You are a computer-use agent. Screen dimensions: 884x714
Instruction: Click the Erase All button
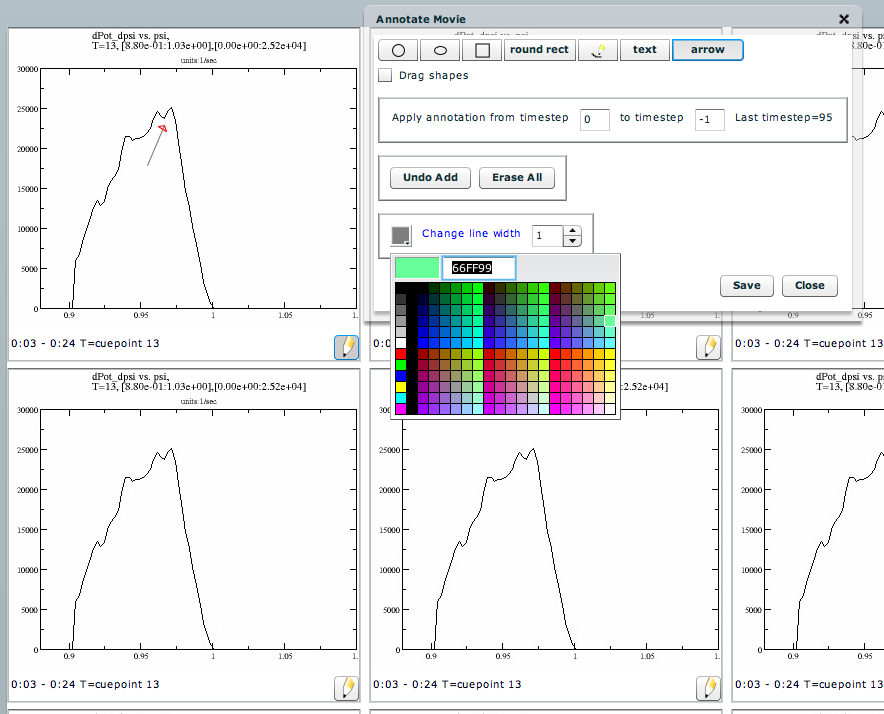coord(517,178)
